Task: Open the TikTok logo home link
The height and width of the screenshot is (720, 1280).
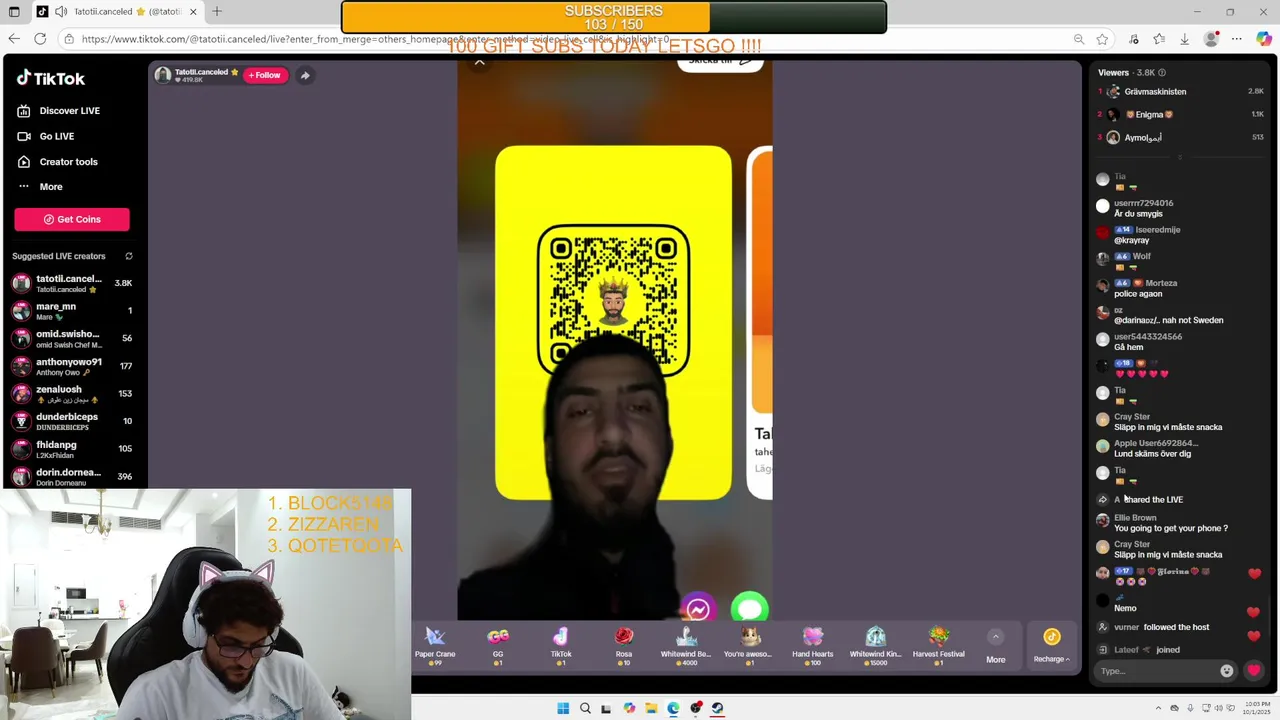Action: pos(50,78)
